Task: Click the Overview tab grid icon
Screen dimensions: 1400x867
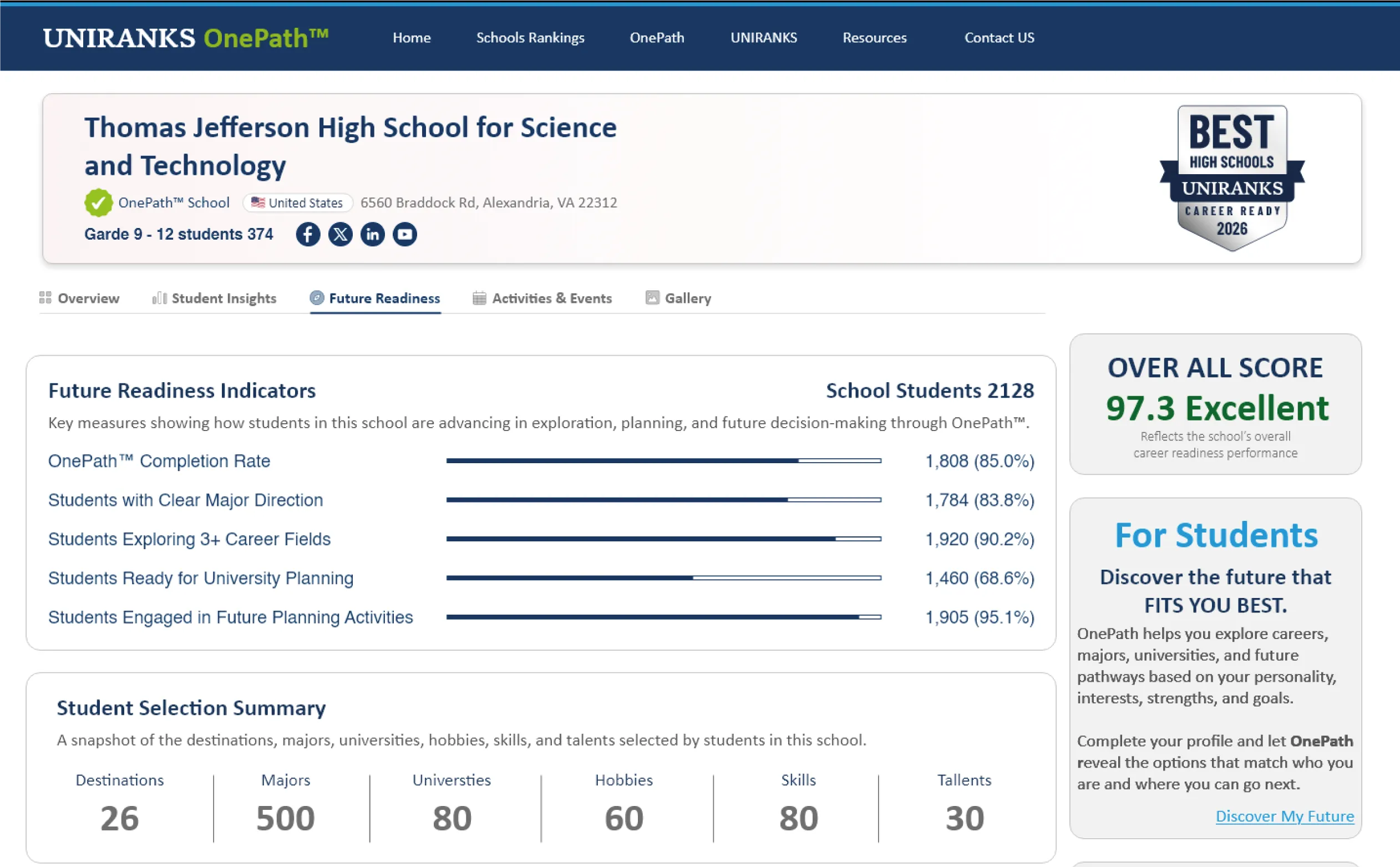Action: pos(45,298)
